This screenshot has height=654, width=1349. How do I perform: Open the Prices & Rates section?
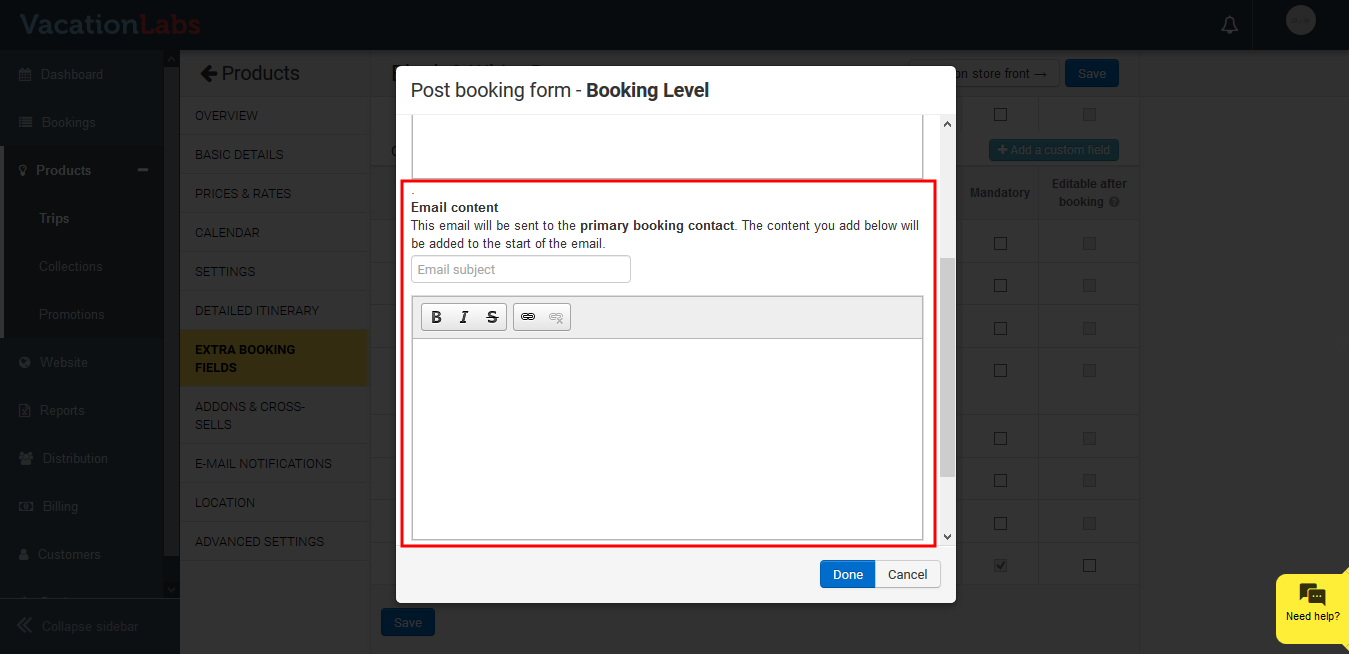pyautogui.click(x=243, y=194)
